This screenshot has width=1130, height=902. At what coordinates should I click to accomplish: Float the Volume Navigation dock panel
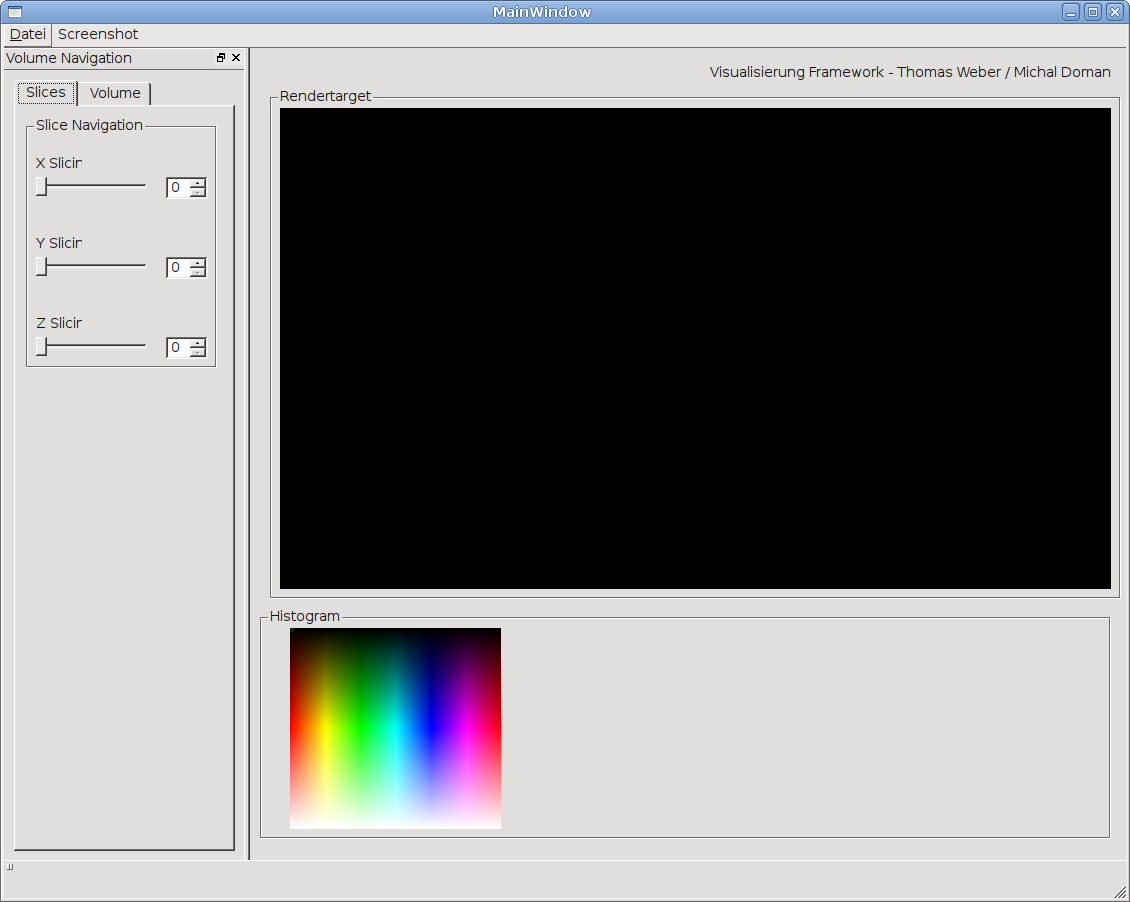point(221,58)
